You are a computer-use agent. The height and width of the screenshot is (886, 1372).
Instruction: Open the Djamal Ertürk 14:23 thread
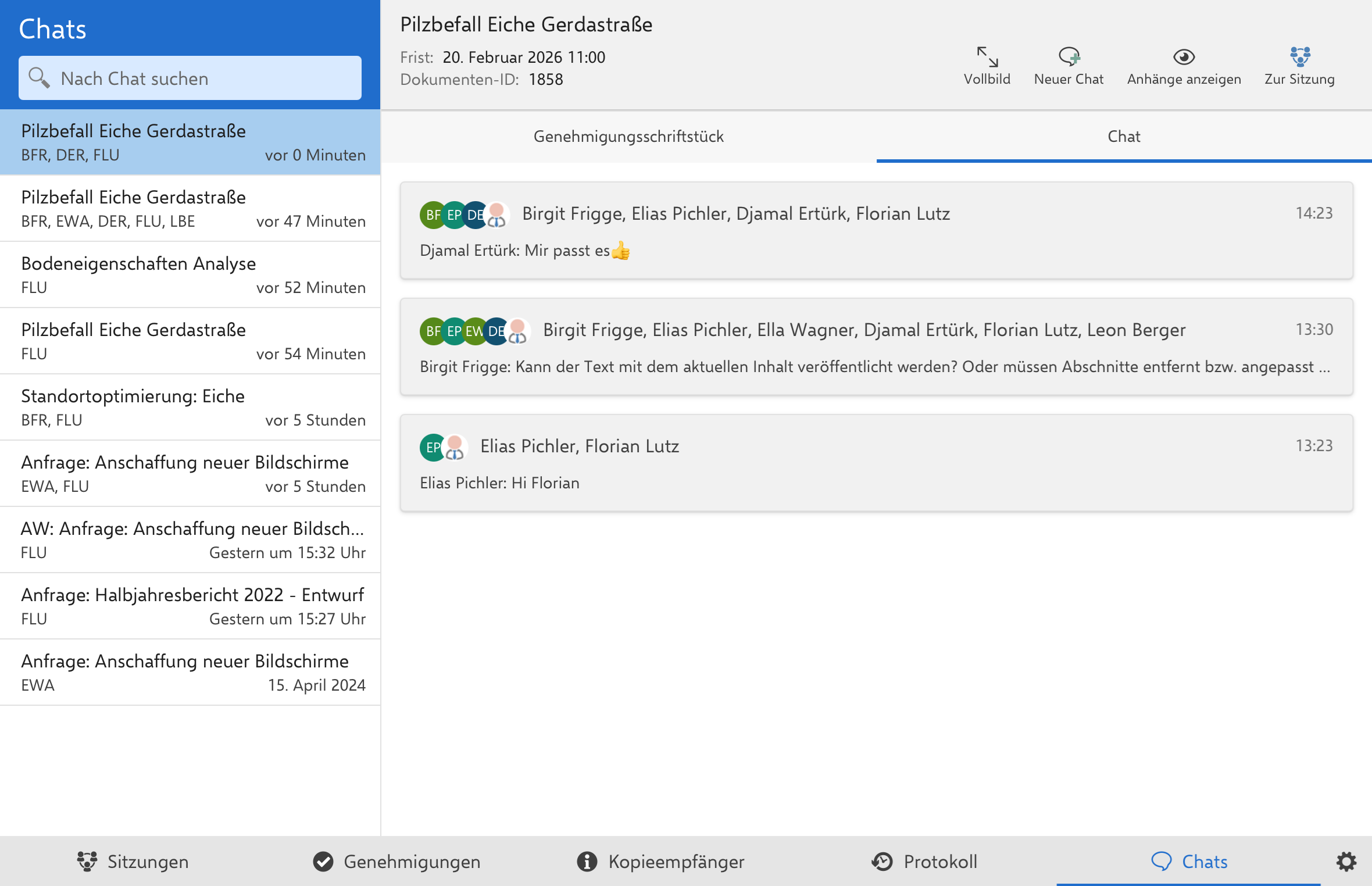coord(876,231)
